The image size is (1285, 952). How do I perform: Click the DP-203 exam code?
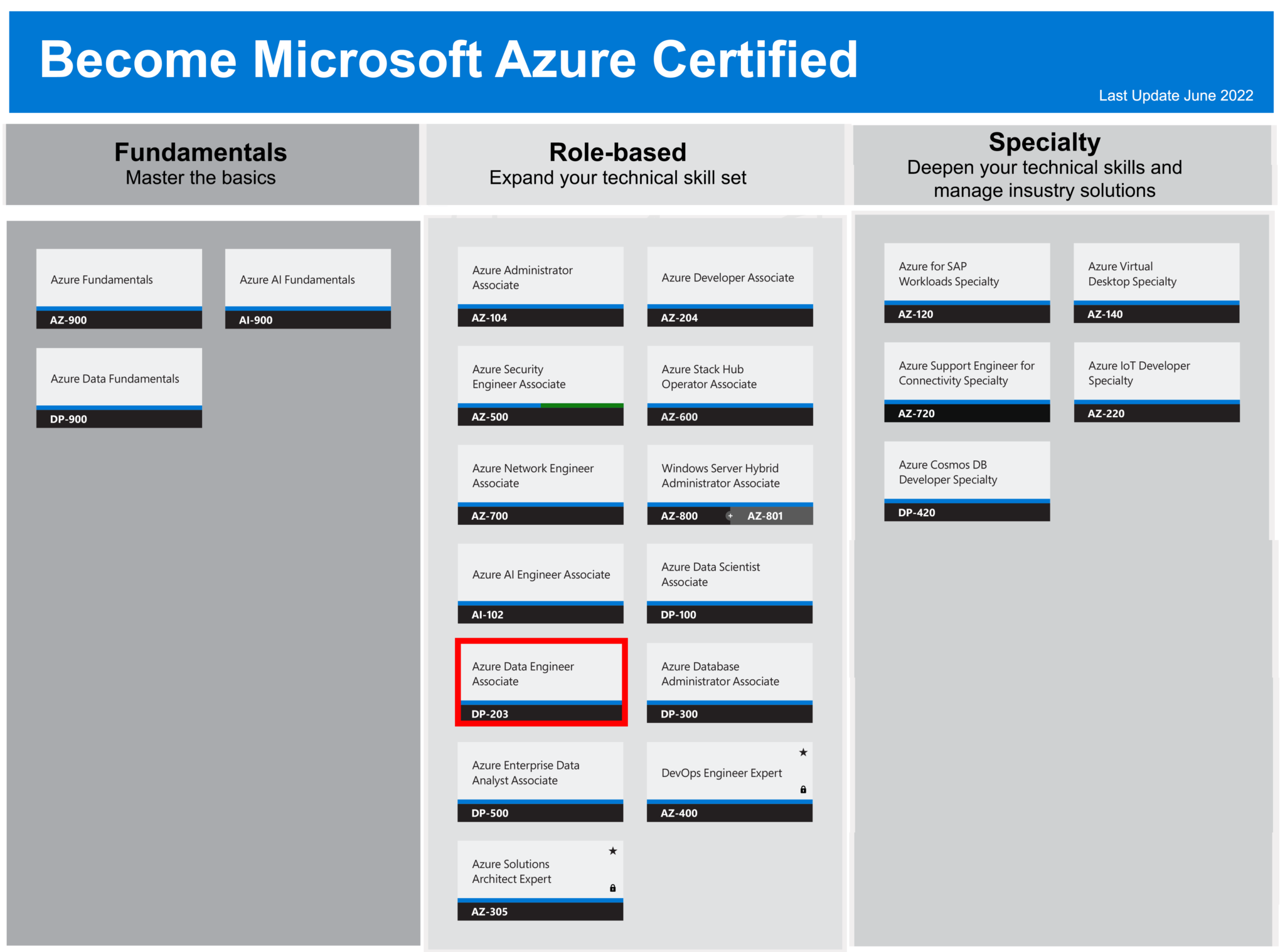pos(490,714)
